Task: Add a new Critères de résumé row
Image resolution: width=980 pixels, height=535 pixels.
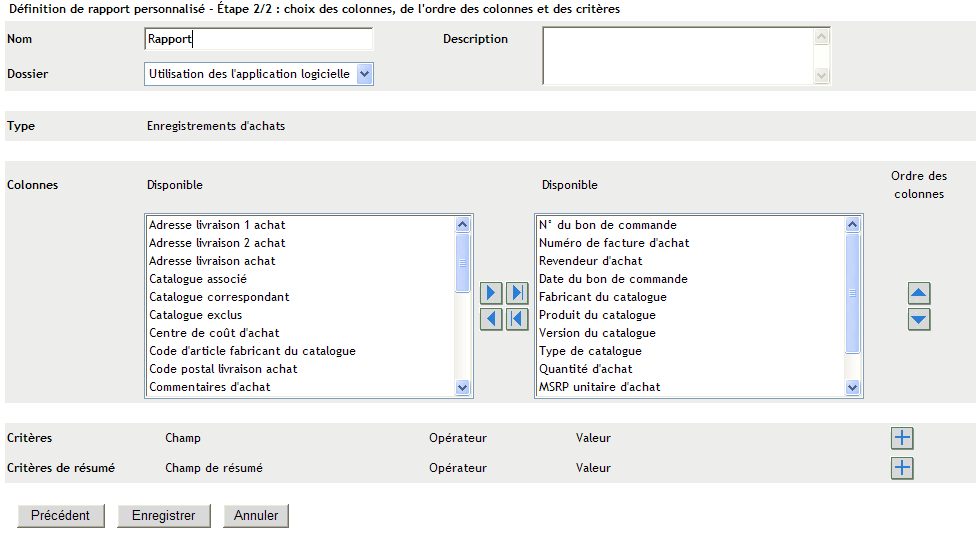Action: (x=902, y=468)
